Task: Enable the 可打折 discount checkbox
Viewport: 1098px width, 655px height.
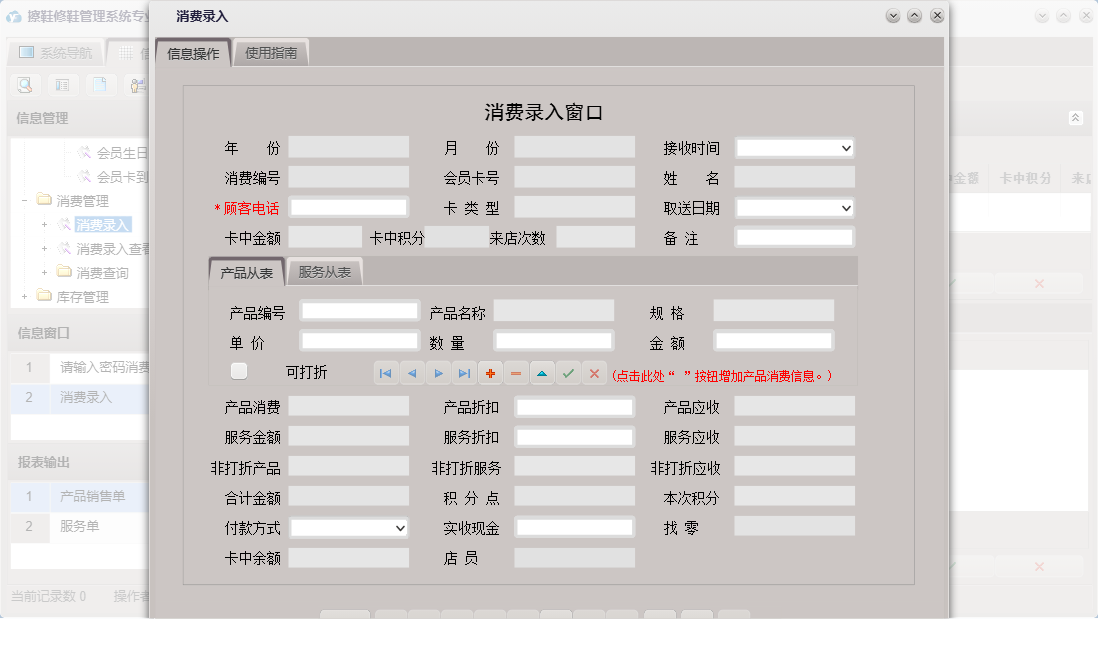Action: (x=238, y=370)
